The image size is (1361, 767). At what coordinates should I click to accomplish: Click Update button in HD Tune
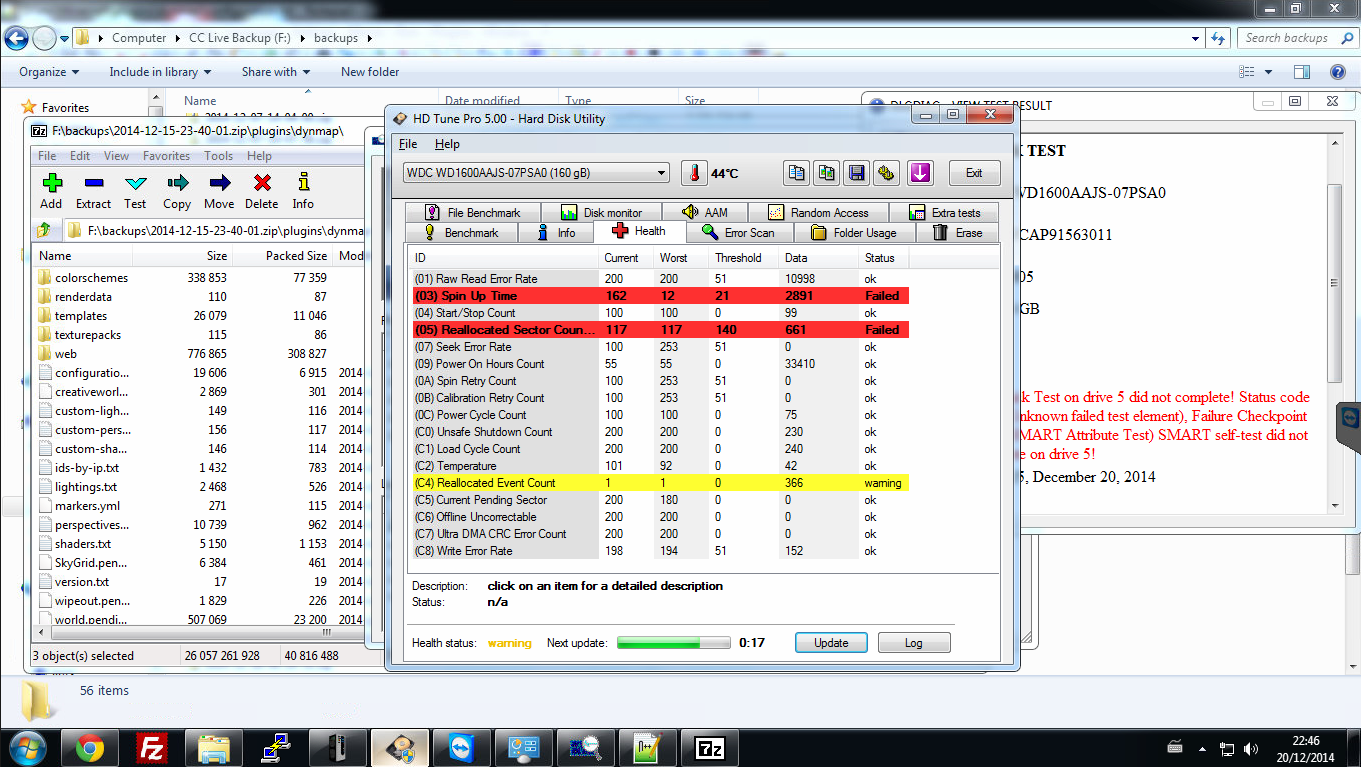(831, 643)
